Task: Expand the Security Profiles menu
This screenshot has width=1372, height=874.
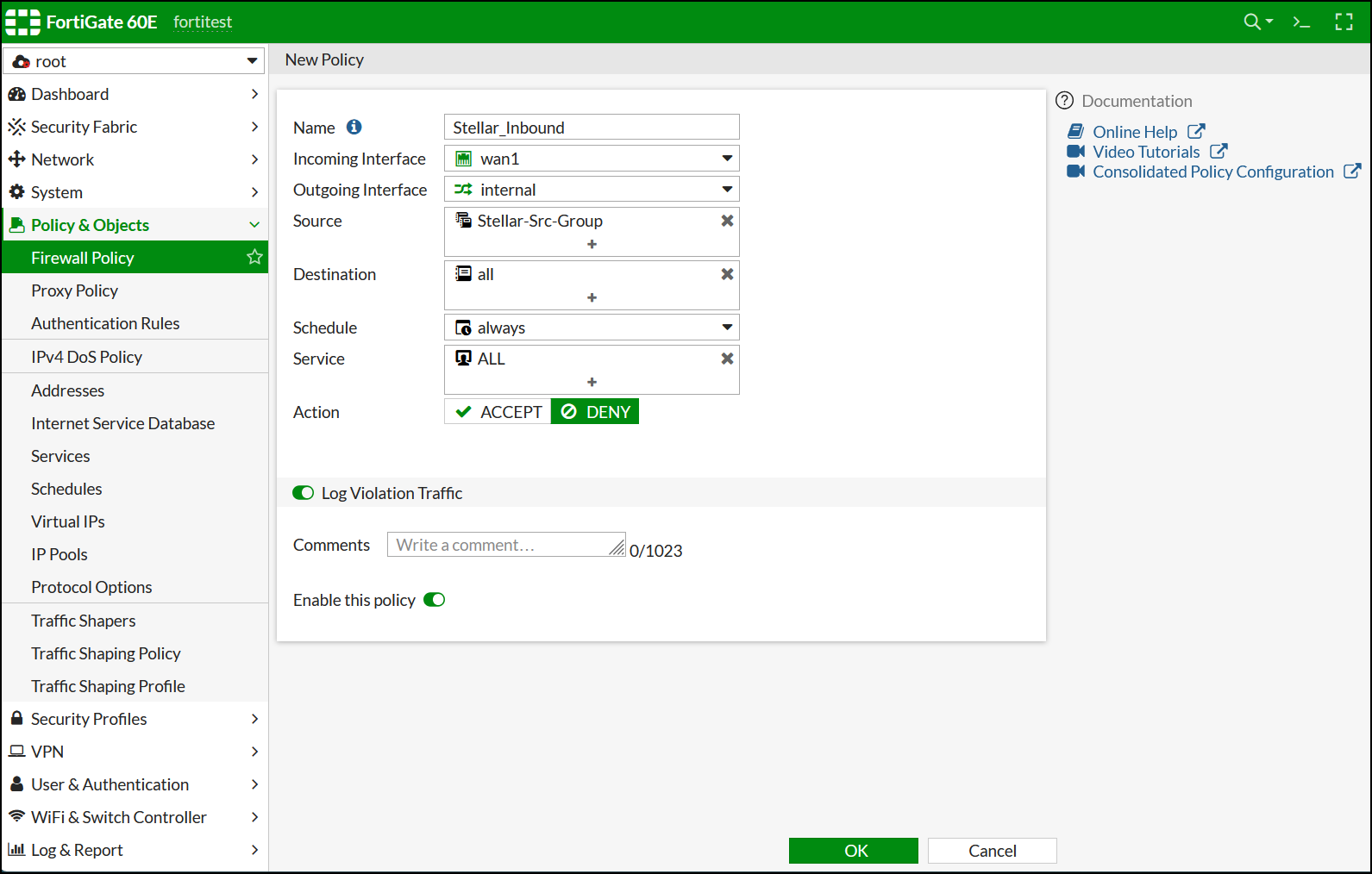Action: point(134,719)
